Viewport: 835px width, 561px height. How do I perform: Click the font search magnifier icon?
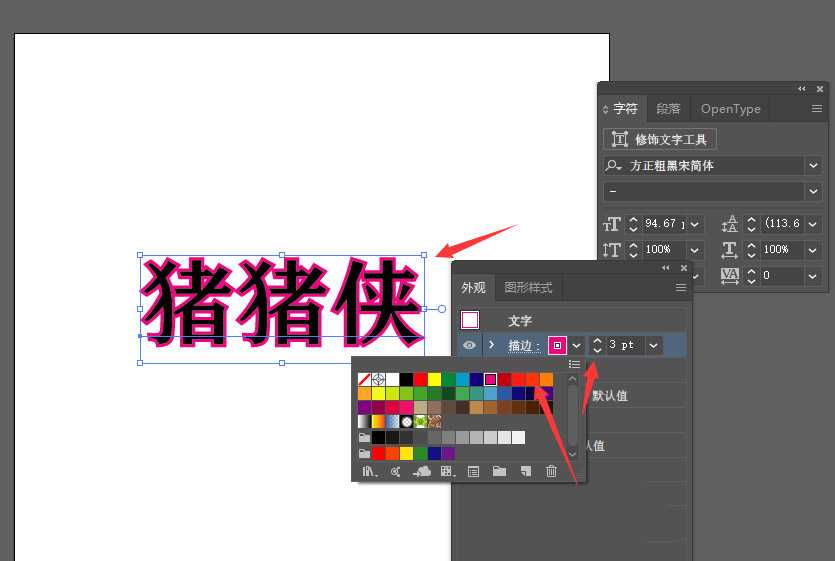[613, 166]
